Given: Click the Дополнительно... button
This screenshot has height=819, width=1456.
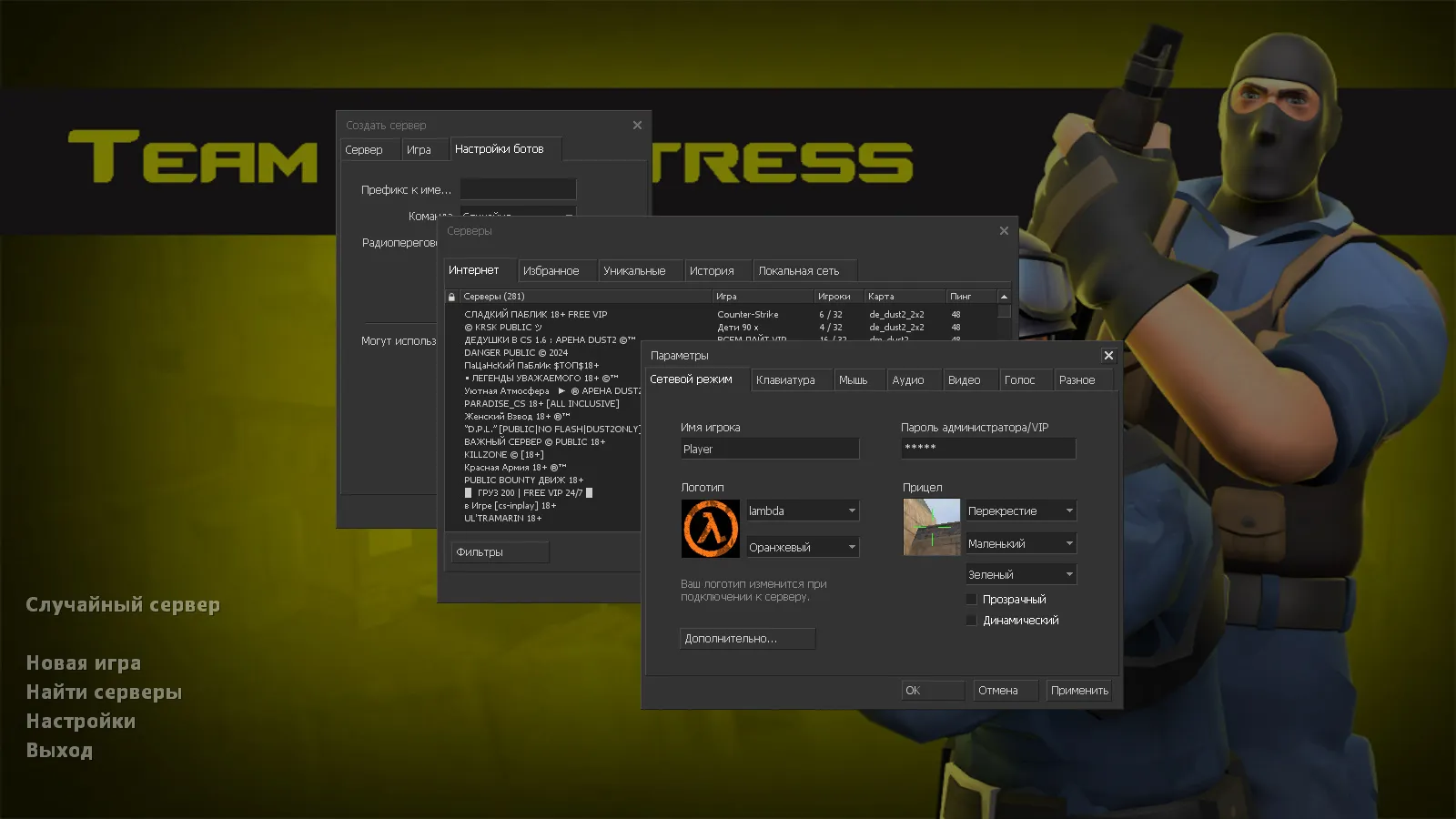Looking at the screenshot, I should point(746,638).
